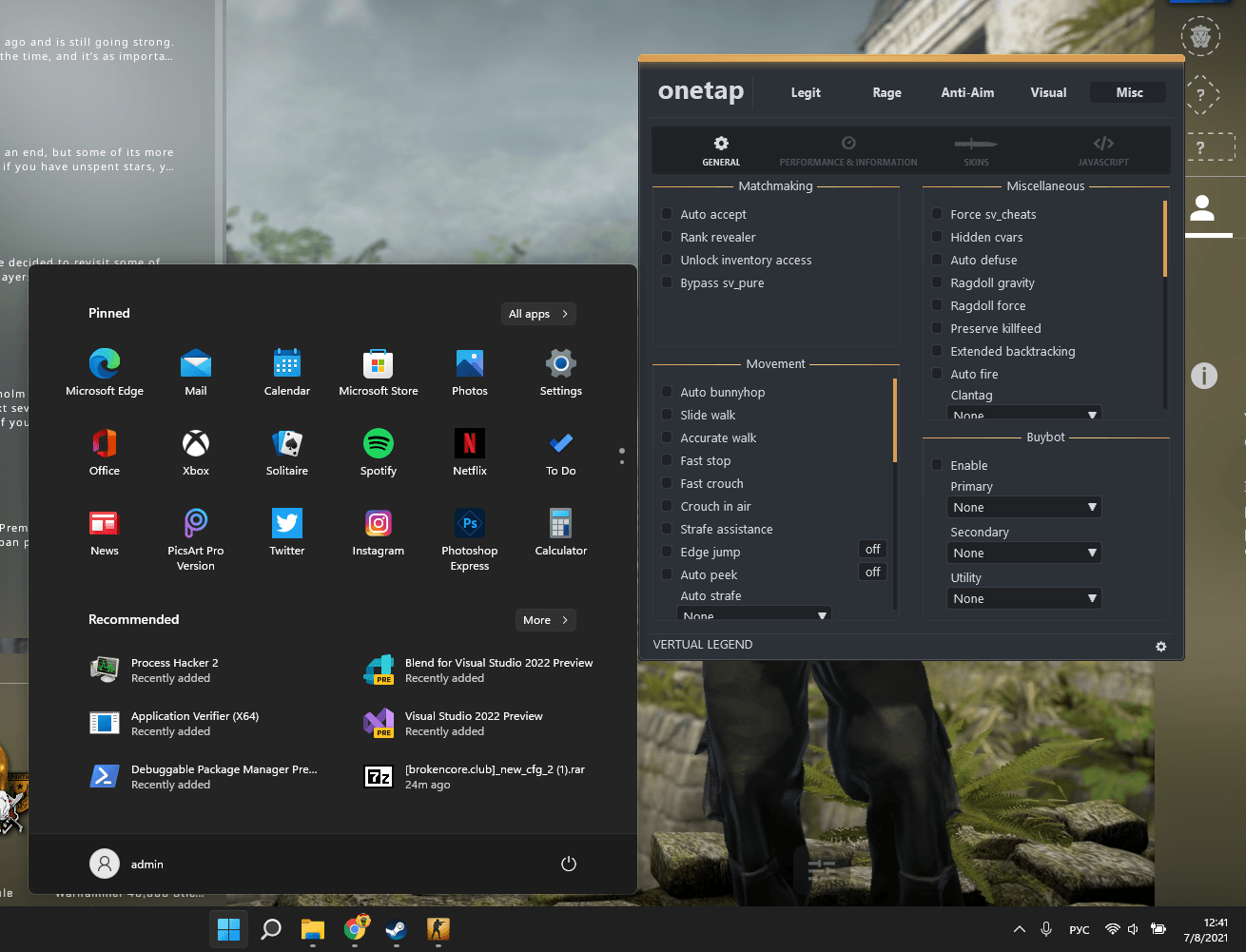Click the Edge jump off keybind button
The image size is (1246, 952).
pos(873,550)
